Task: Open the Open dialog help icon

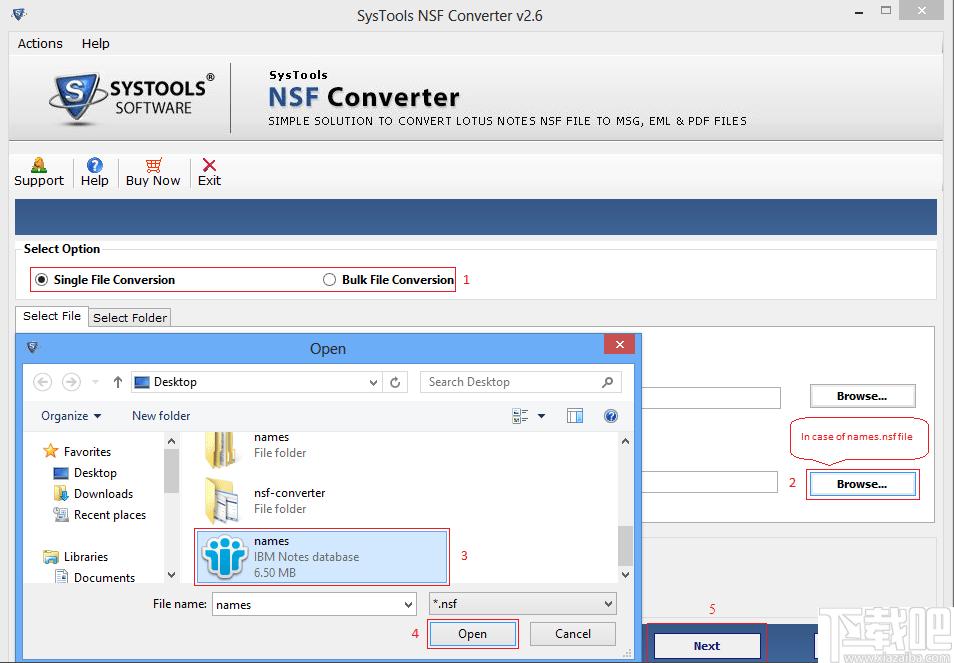Action: [x=611, y=416]
